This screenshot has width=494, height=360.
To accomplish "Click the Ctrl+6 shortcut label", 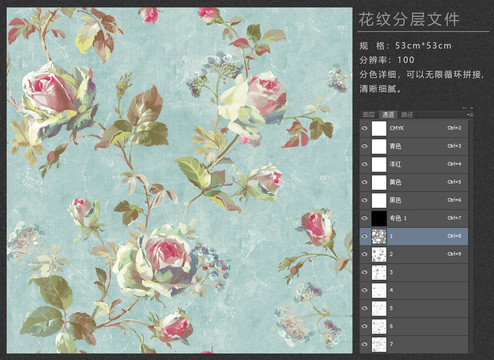I will (x=454, y=200).
